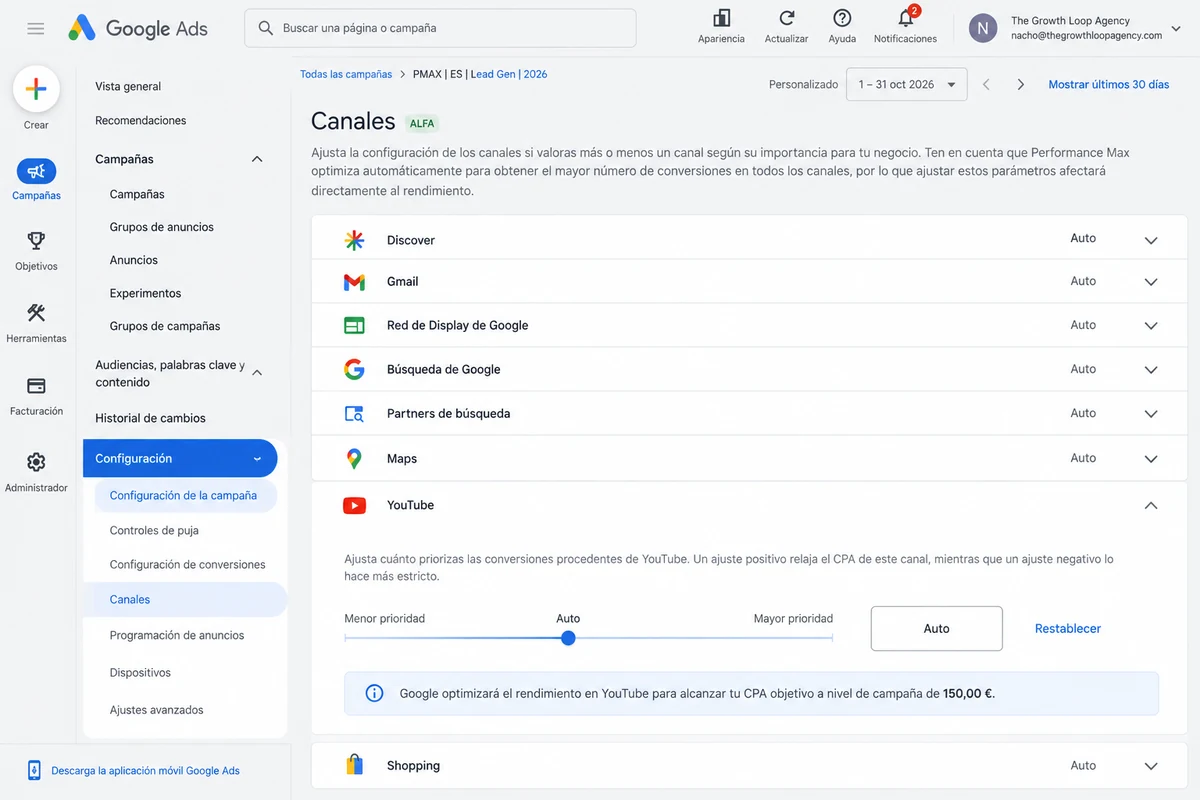
Task: Select Controles de puja
Action: [x=154, y=530]
